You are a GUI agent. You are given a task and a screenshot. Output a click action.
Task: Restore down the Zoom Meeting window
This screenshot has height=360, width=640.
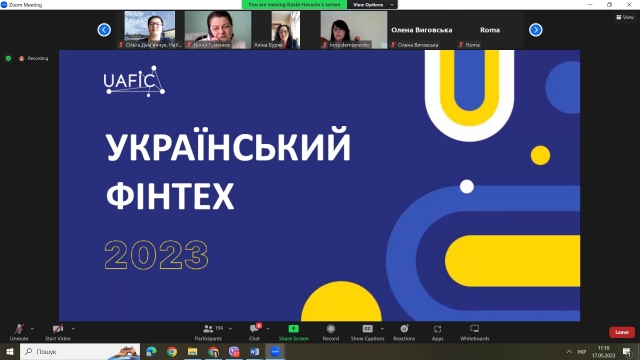click(609, 4)
